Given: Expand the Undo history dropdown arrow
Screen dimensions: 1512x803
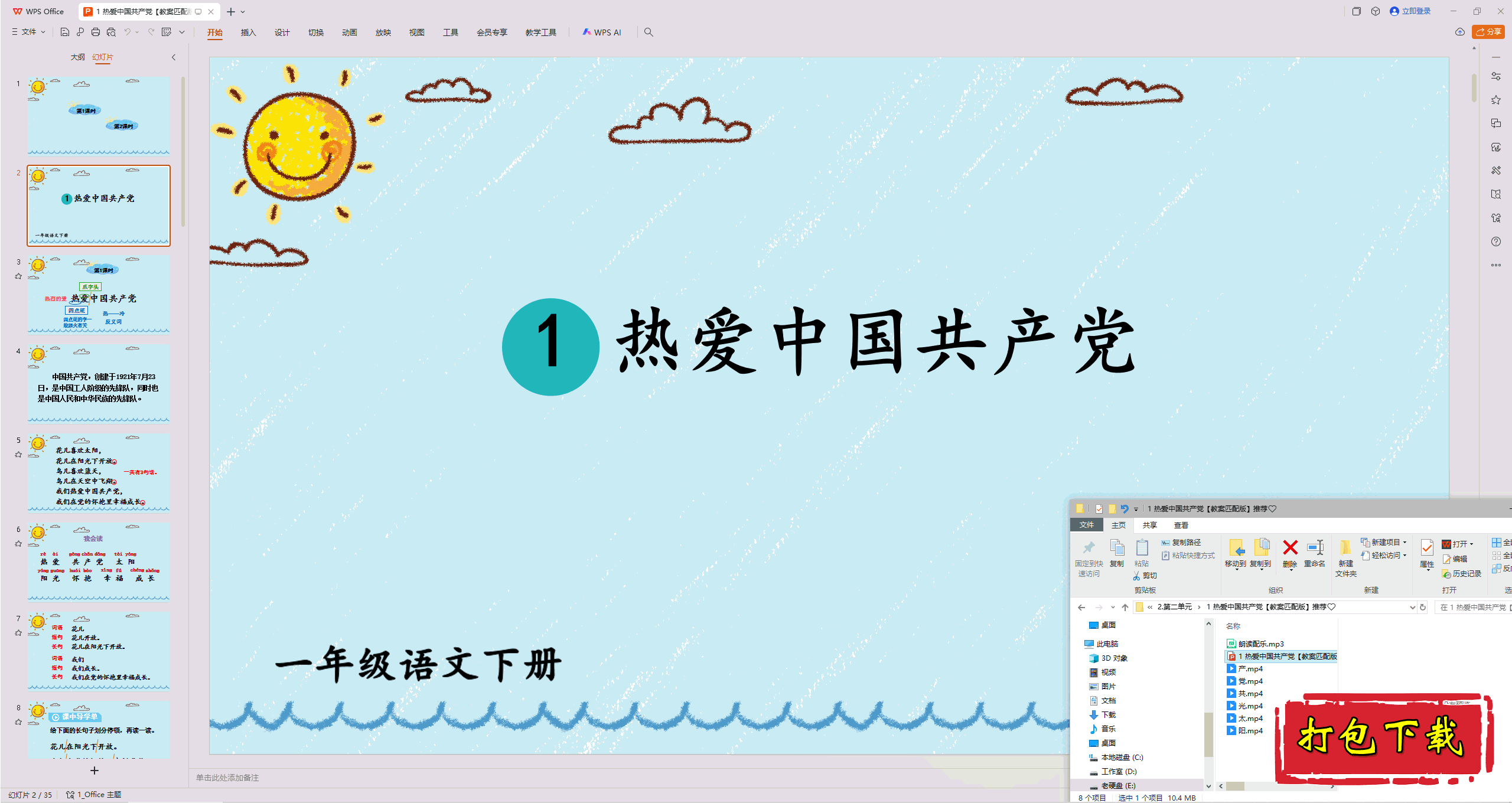Looking at the screenshot, I should pyautogui.click(x=137, y=32).
